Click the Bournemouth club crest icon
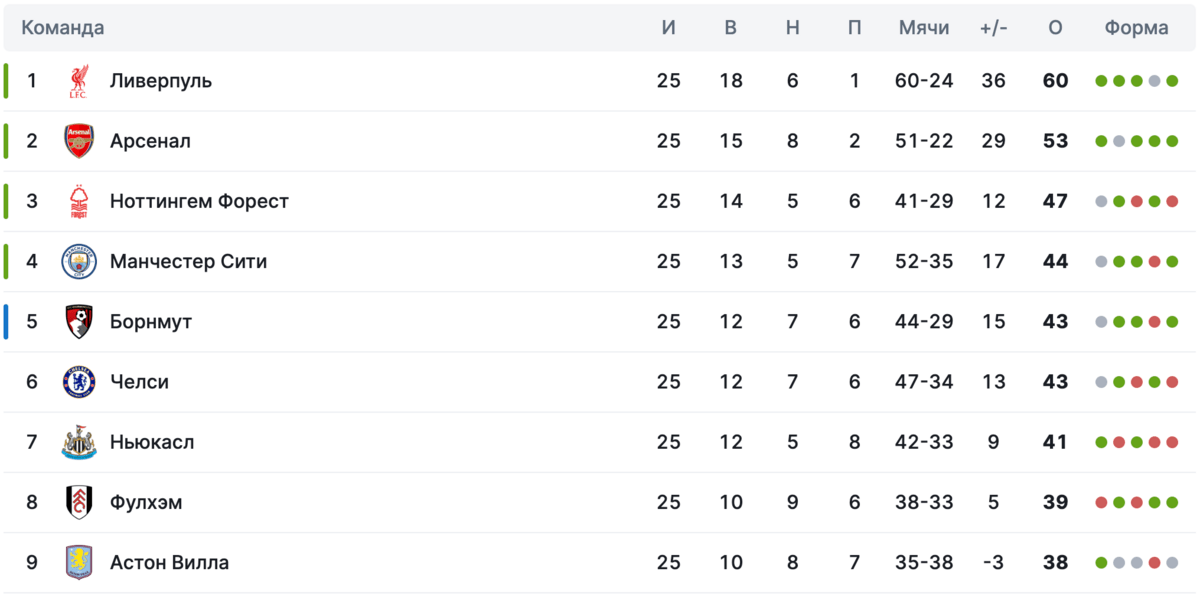The image size is (1200, 594). (x=78, y=322)
